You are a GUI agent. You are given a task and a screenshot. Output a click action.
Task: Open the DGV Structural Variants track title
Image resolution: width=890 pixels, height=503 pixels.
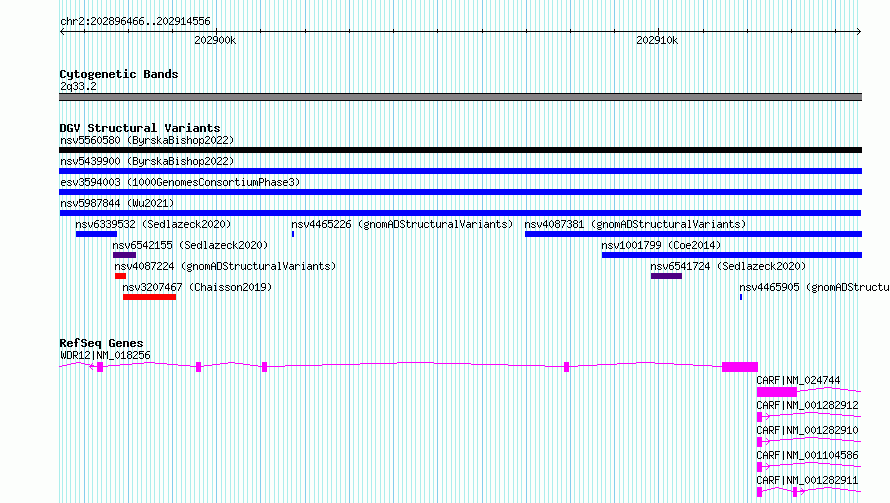(x=140, y=128)
